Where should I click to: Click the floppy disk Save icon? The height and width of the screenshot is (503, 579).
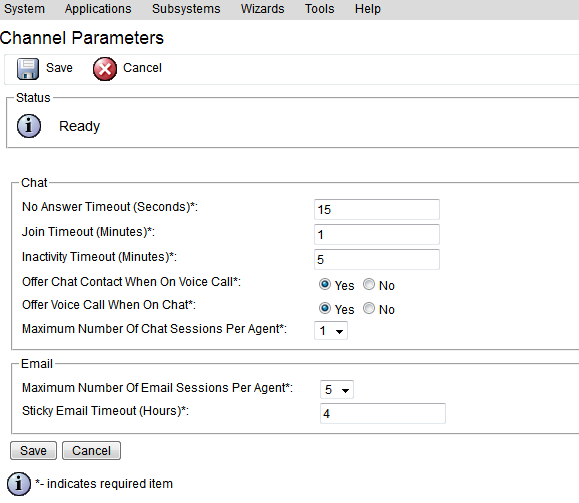[28, 69]
